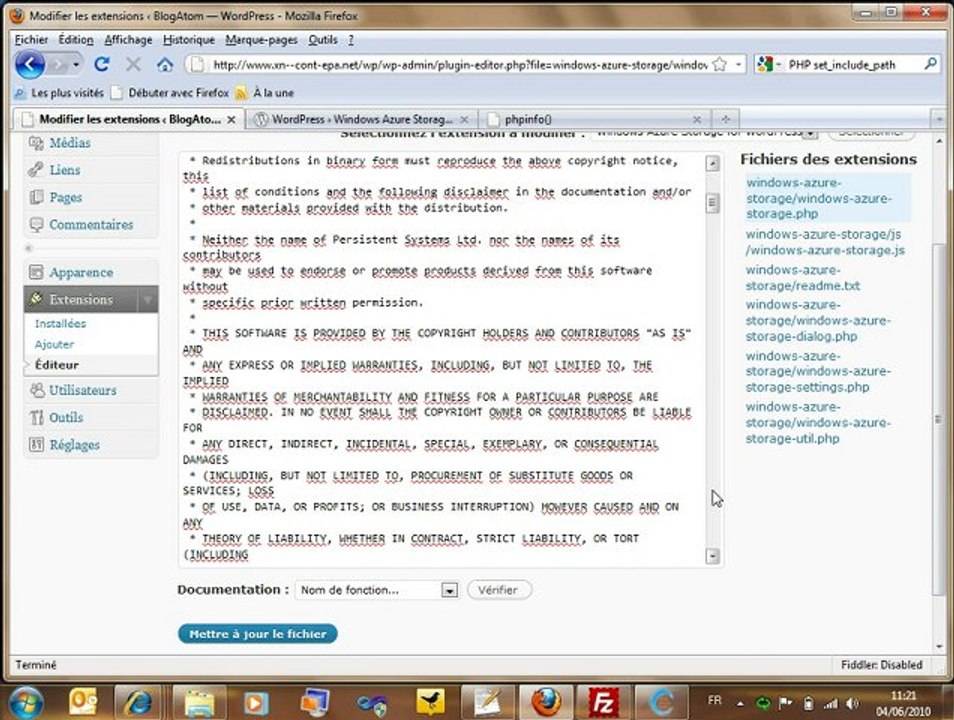Viewport: 954px width, 720px height.
Task: Open Outlook from the taskbar
Action: point(83,702)
